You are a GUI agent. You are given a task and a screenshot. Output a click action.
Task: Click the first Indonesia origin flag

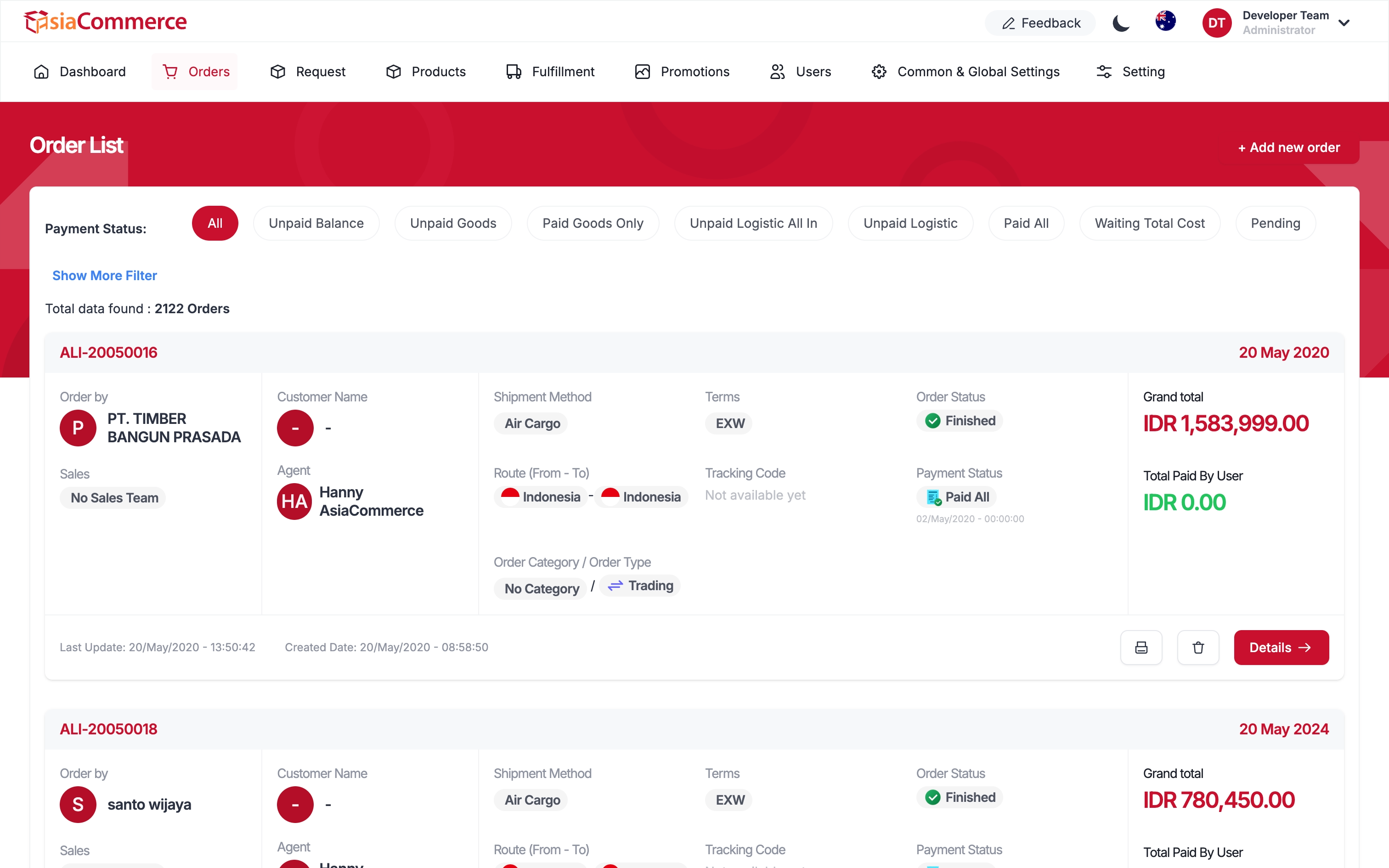pos(510,496)
